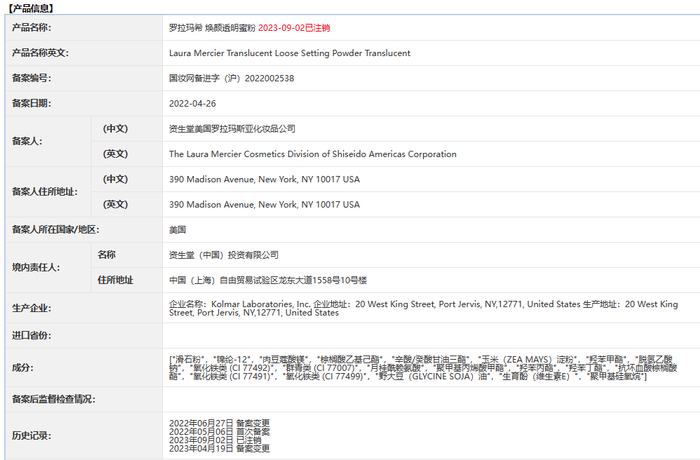Click the country value 美国
Screen dimensions: 700x460
point(177,230)
